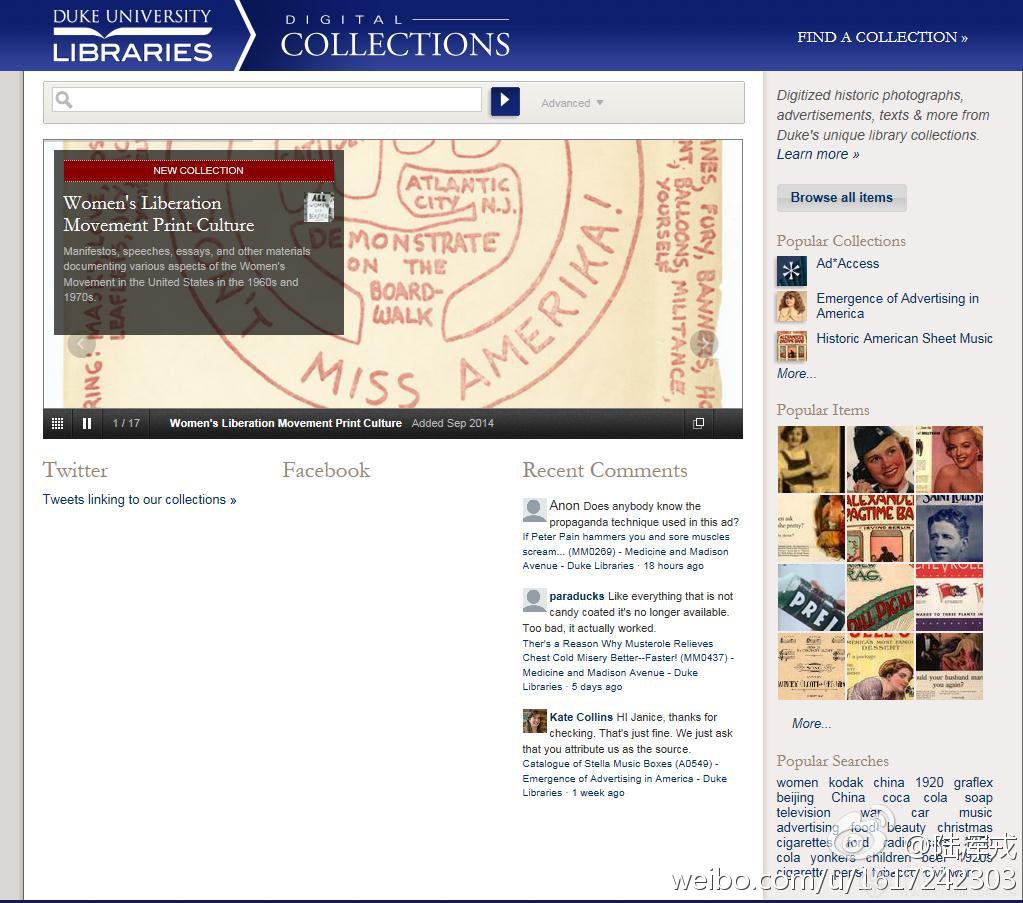Open the Alexander's Ragtime Band thumbnail
The height and width of the screenshot is (903, 1023).
[880, 528]
